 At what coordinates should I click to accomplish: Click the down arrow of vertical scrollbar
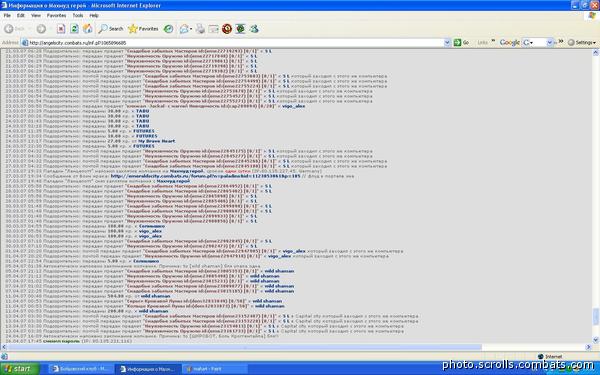(596, 340)
